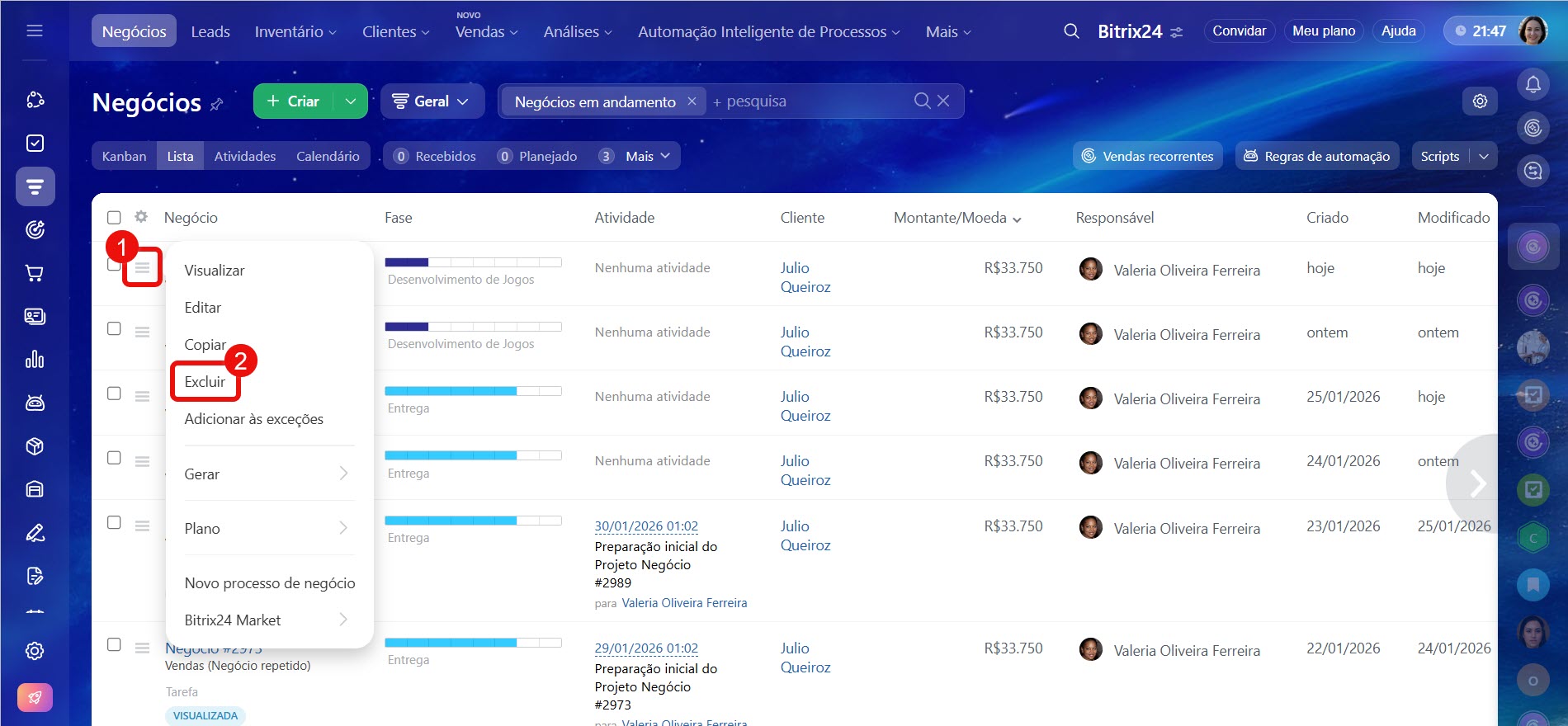Choose Excluir from the context menu

click(205, 382)
